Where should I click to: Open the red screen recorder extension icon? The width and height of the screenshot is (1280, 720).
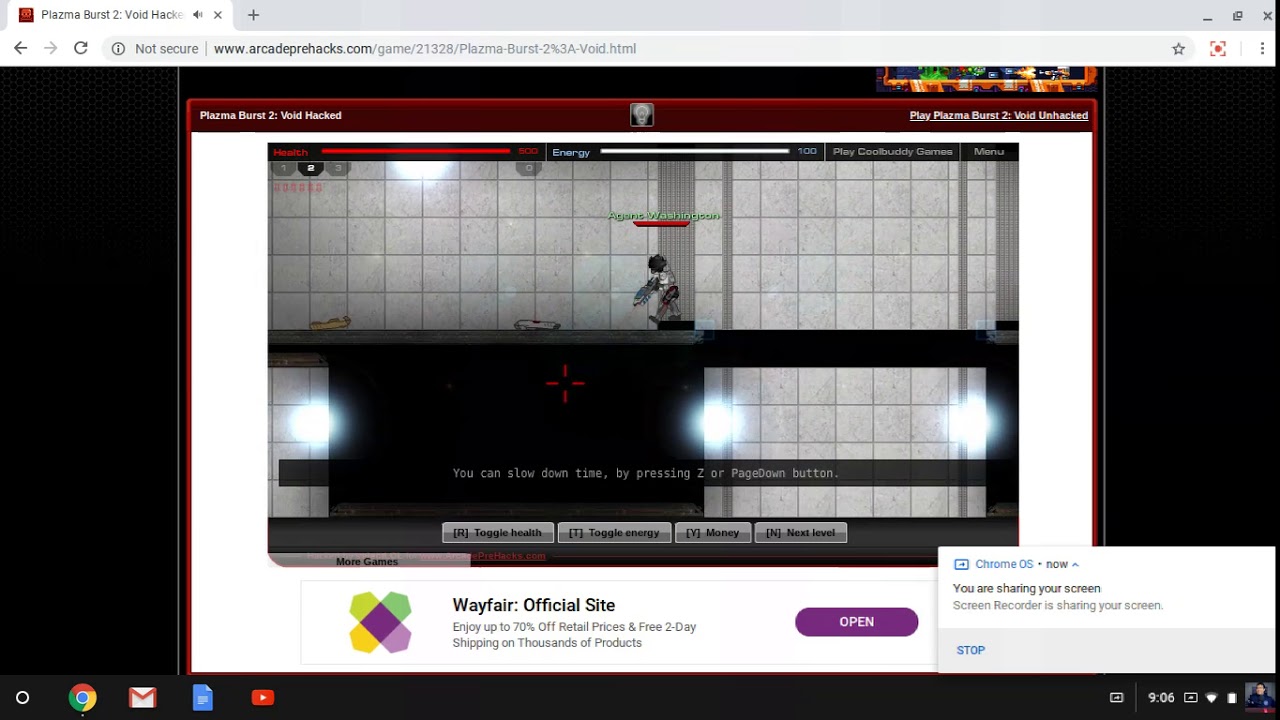pos(1218,48)
